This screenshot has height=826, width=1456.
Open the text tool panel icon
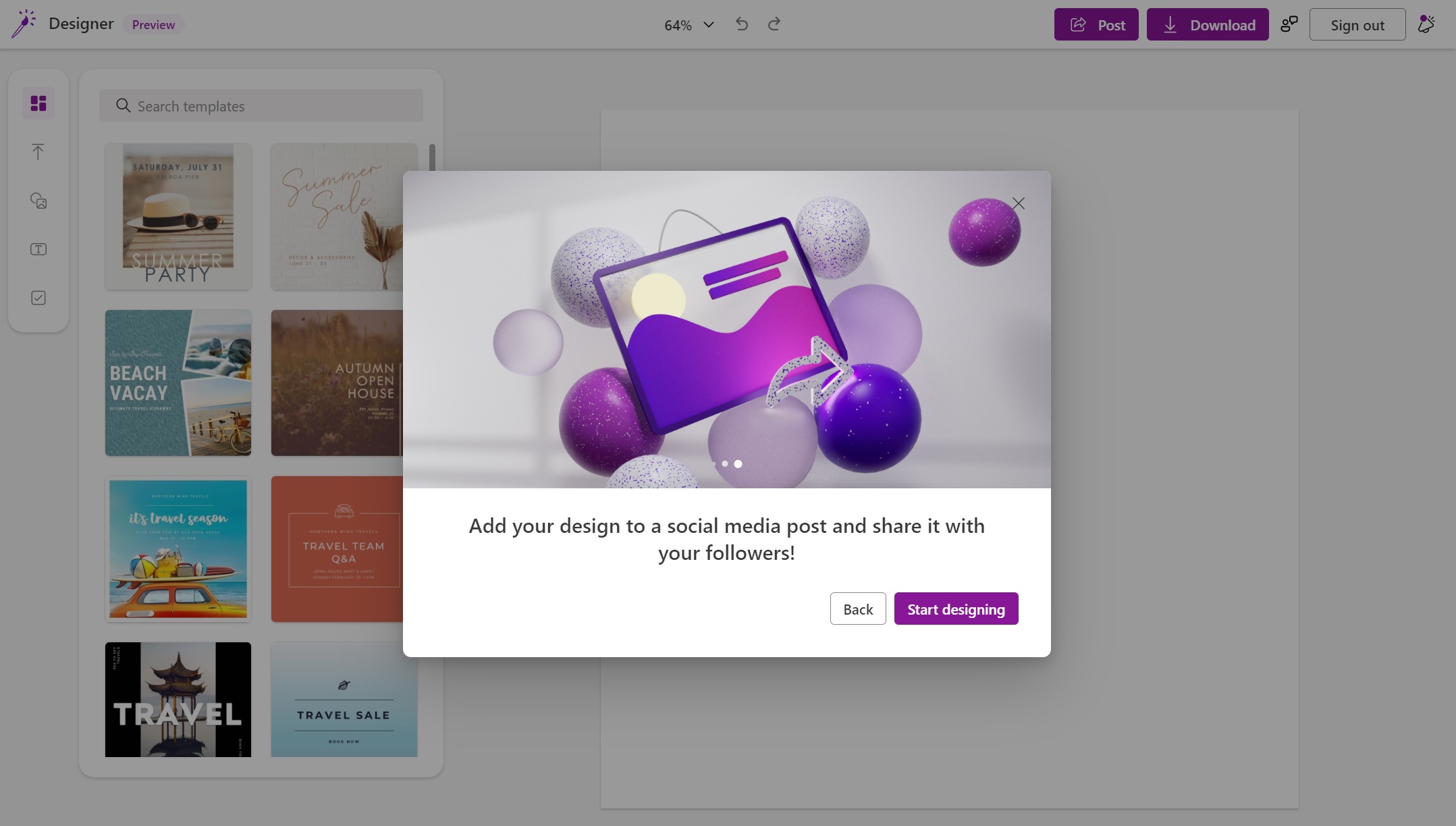(x=39, y=249)
